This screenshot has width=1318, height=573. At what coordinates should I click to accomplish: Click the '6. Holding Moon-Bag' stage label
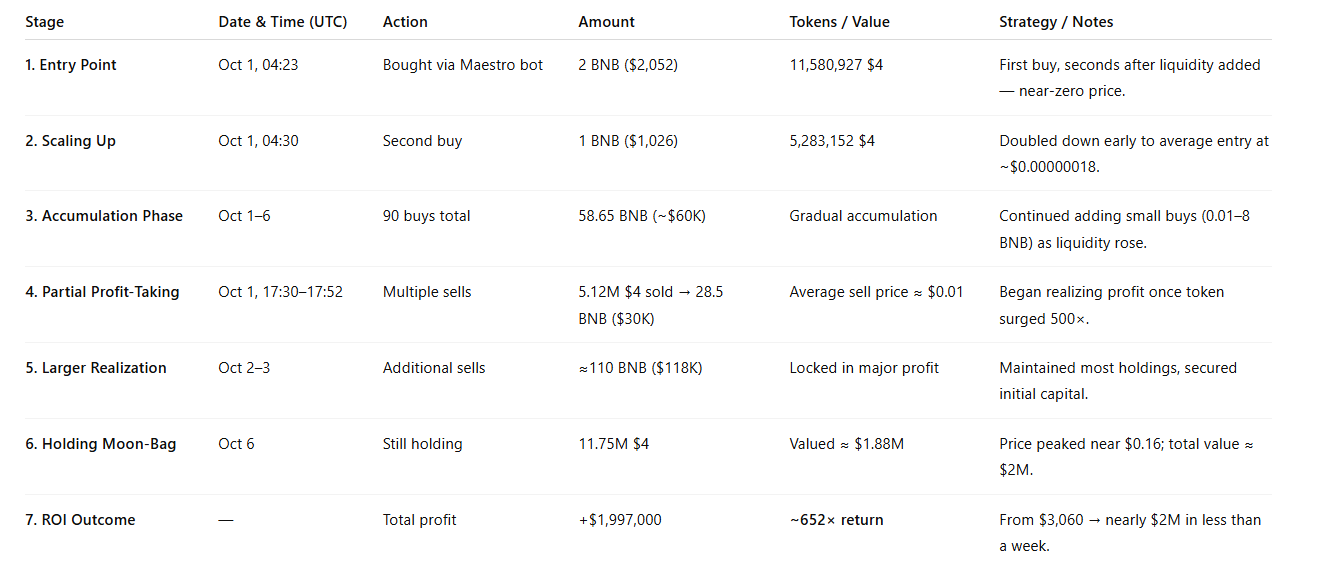pyautogui.click(x=101, y=444)
